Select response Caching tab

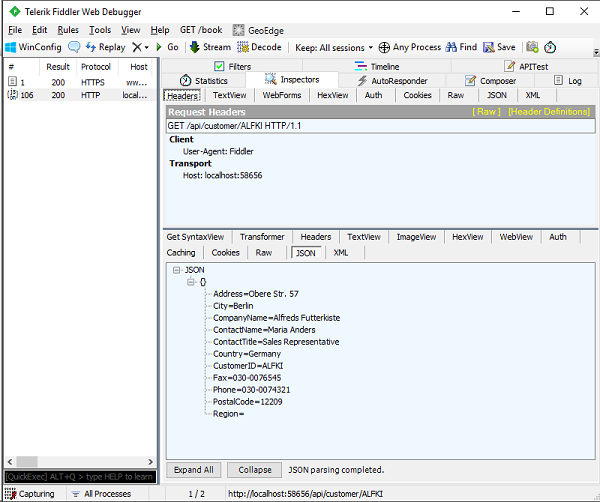[181, 253]
